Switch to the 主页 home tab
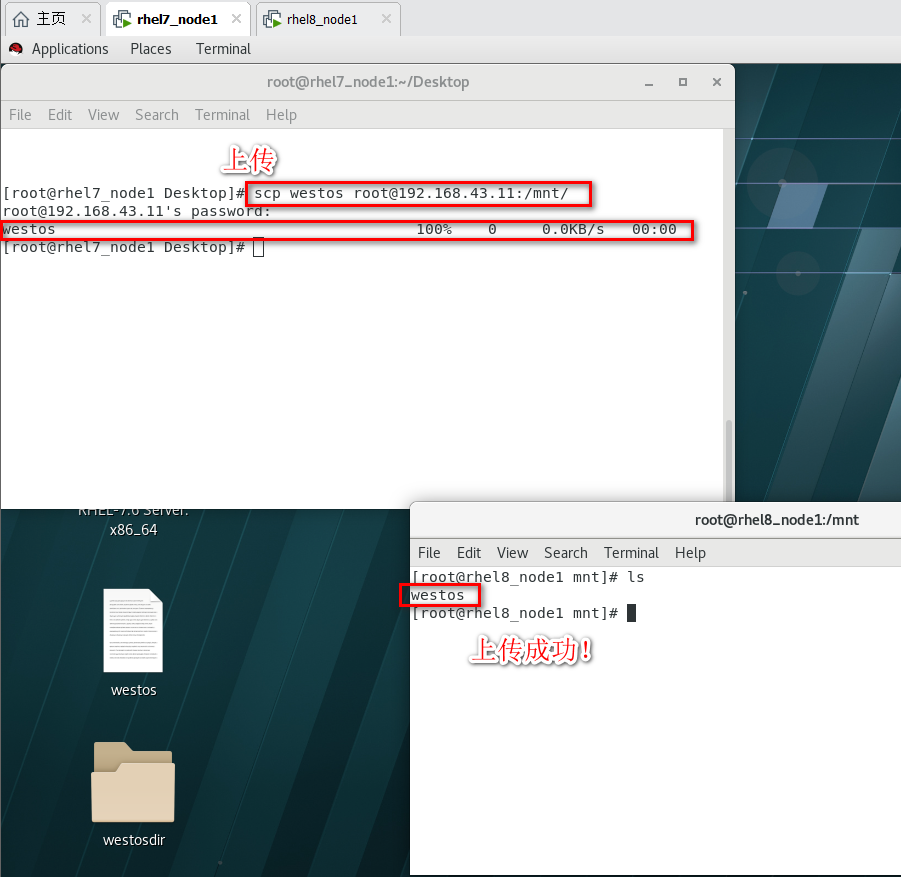 [52, 19]
